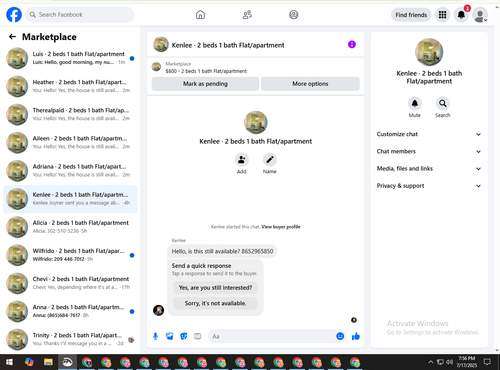
Task: Open File Explorer from taskbar
Action: coord(48,362)
